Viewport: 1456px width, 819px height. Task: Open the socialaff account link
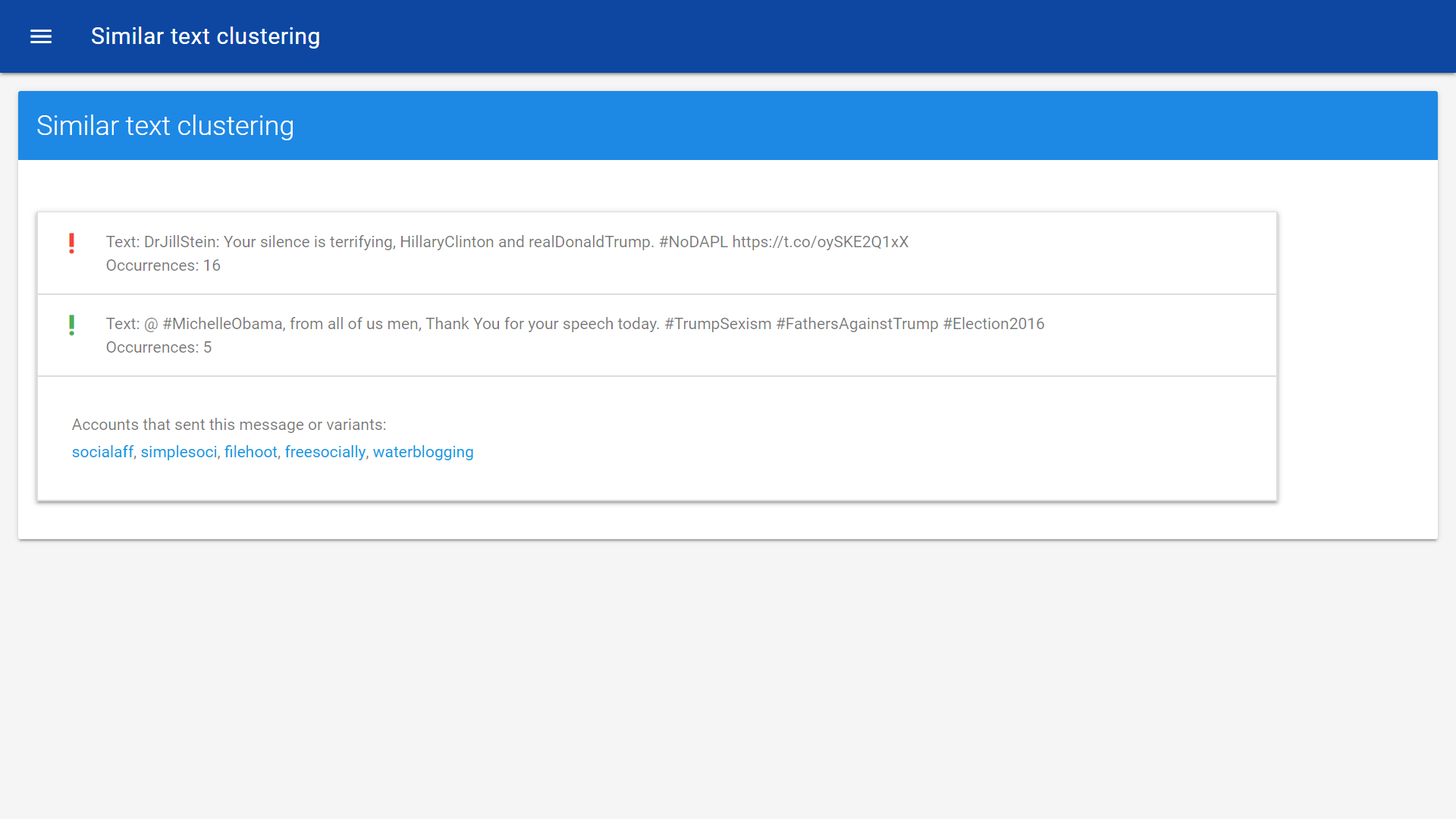pyautogui.click(x=102, y=452)
